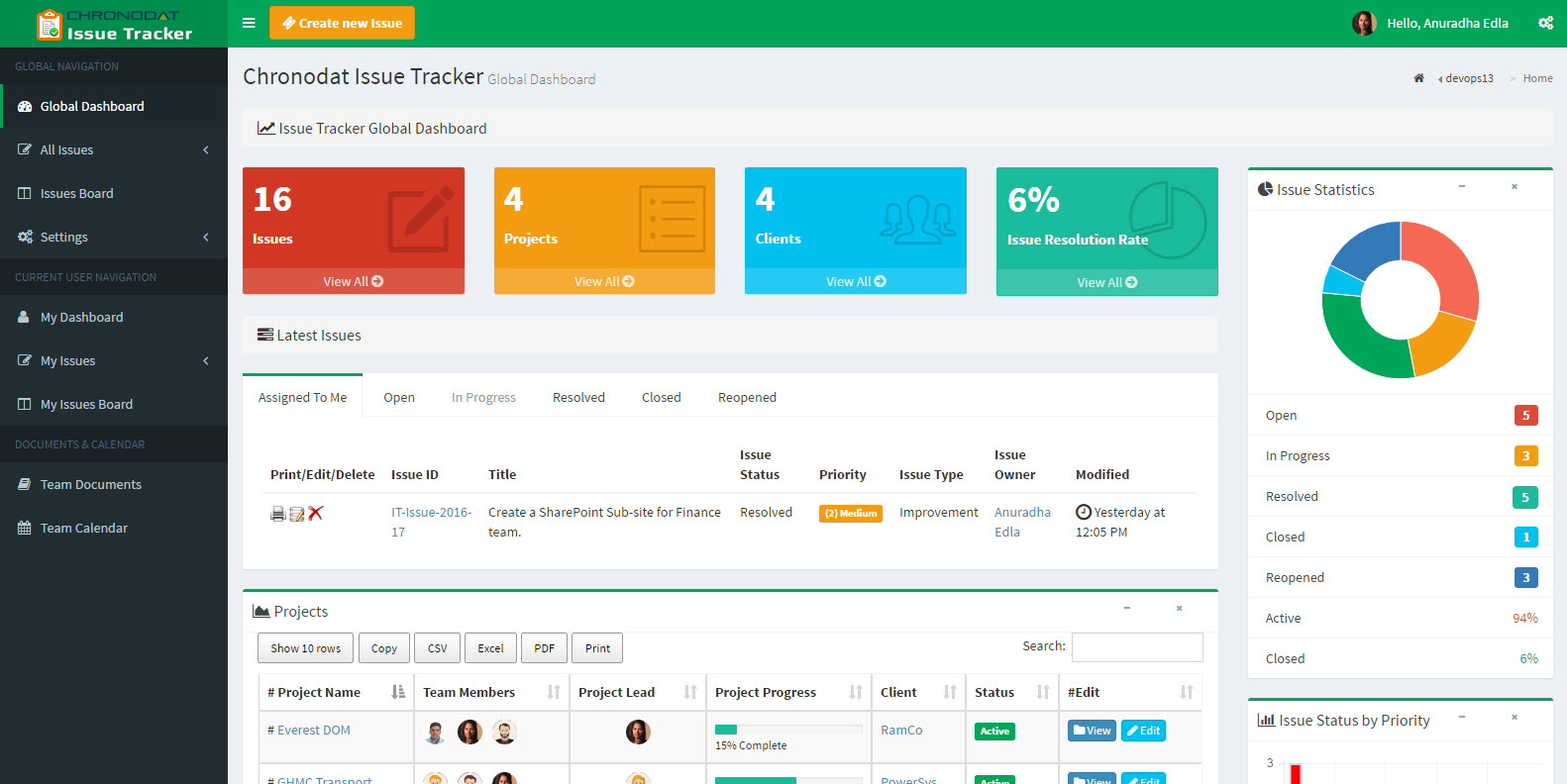Focus the Projects Search input field
The height and width of the screenshot is (784, 1567).
tap(1137, 647)
